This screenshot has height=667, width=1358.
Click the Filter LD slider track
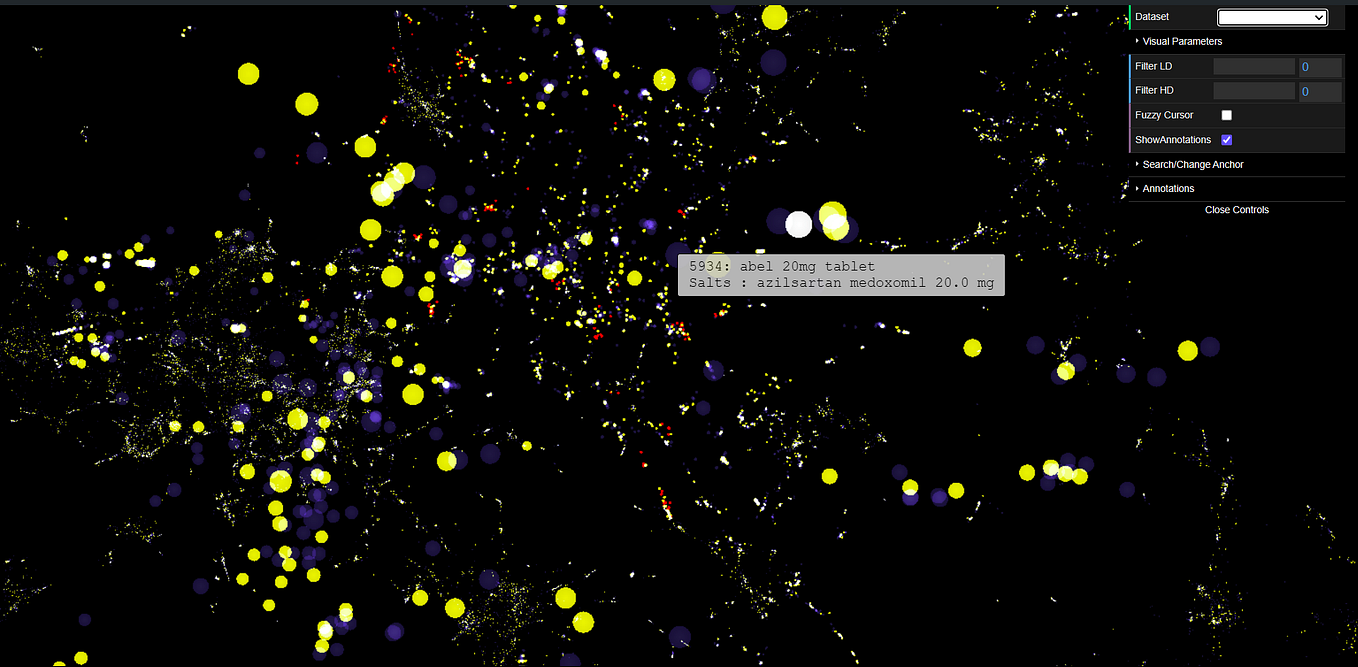coord(1253,66)
